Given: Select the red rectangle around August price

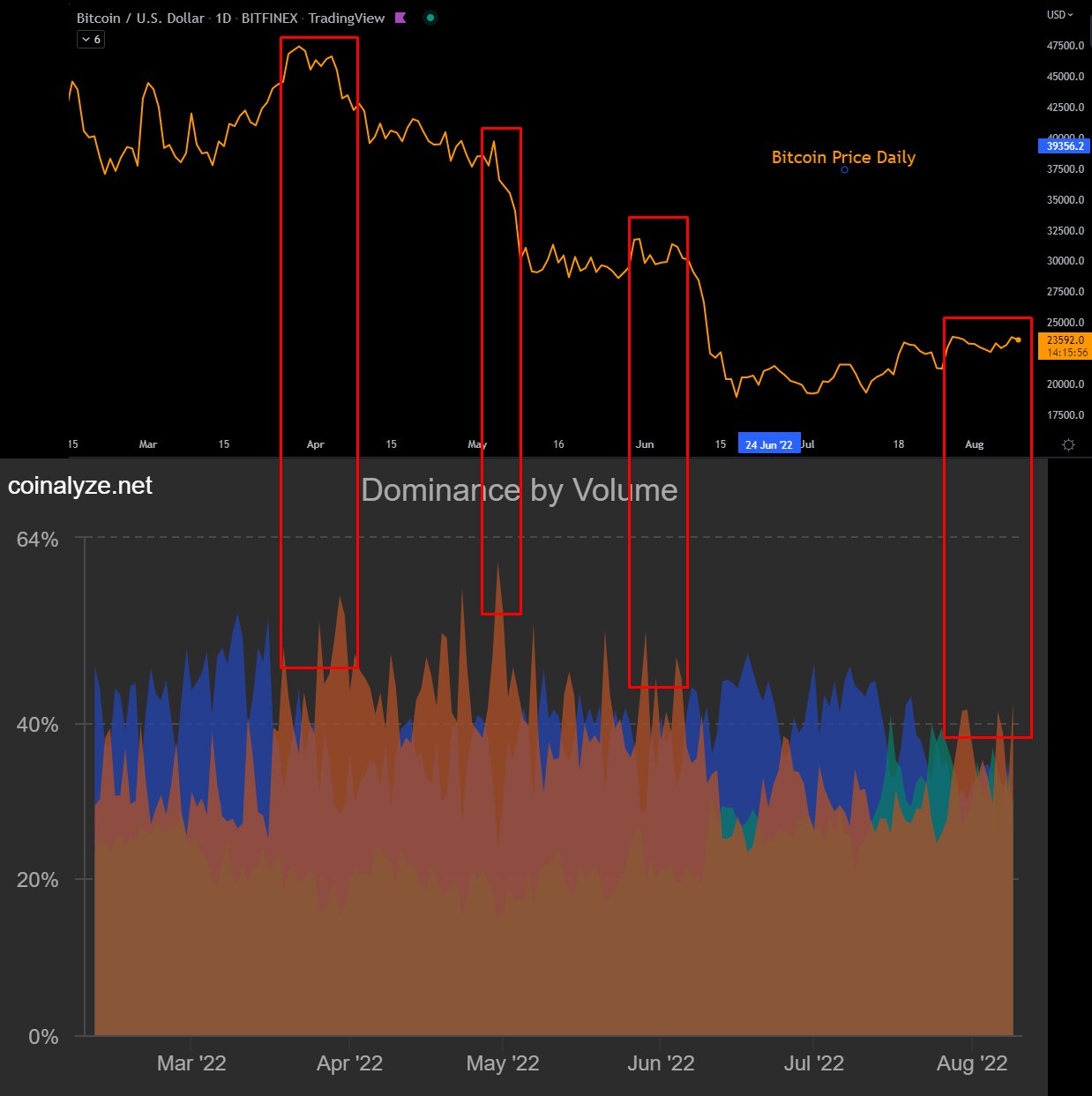Looking at the screenshot, I should (945, 529).
